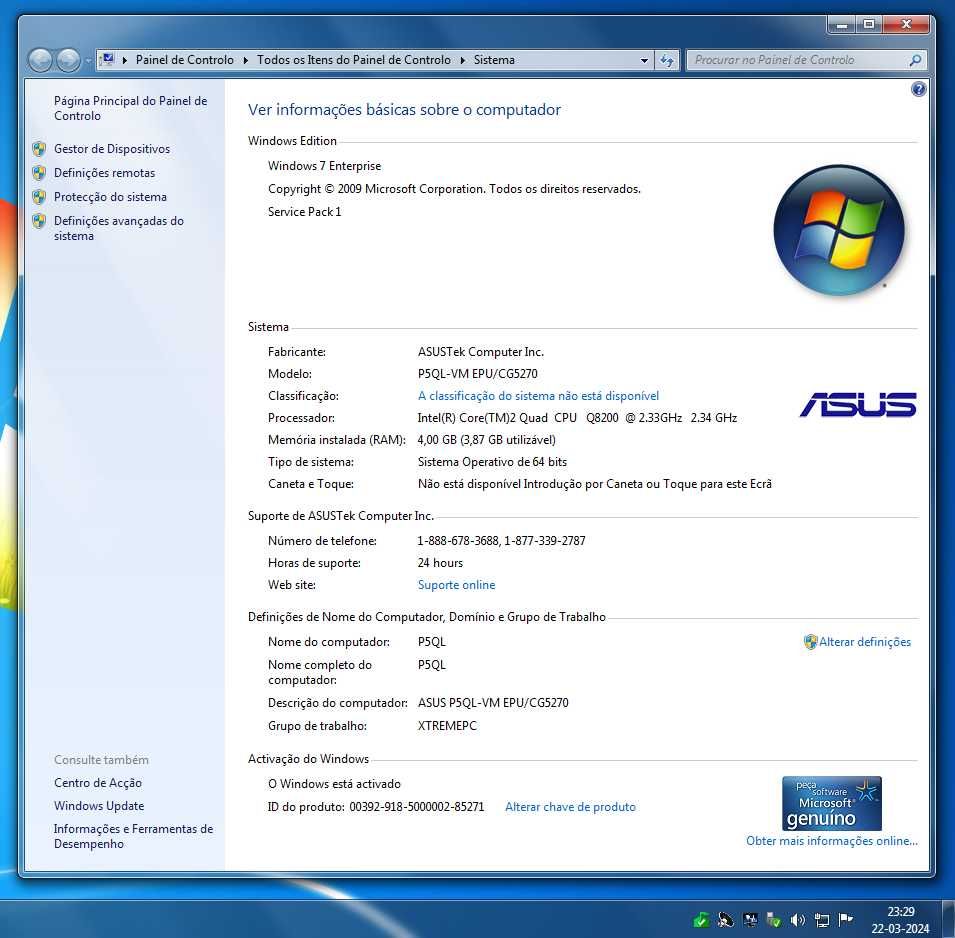Click the processor value Intel Core2 Quad Q8200
Image resolution: width=955 pixels, height=938 pixels.
[x=577, y=418]
